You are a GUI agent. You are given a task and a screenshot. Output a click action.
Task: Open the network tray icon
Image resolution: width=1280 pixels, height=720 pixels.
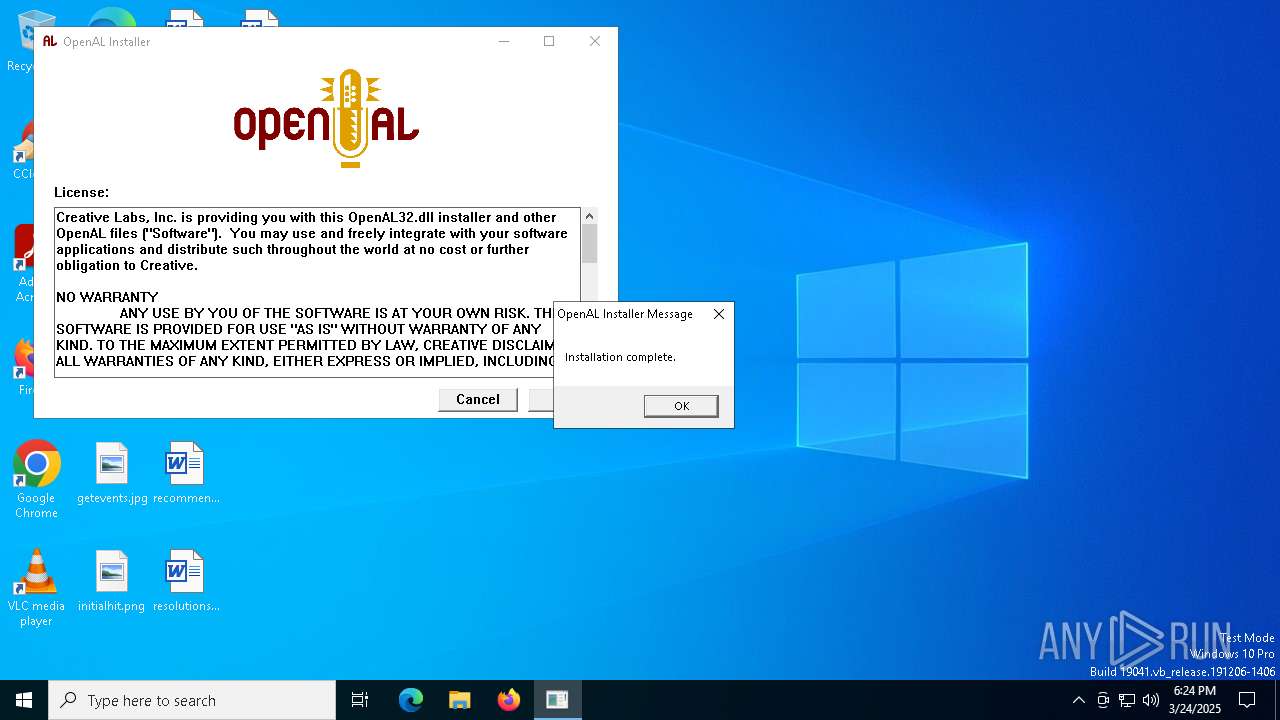pos(1127,700)
